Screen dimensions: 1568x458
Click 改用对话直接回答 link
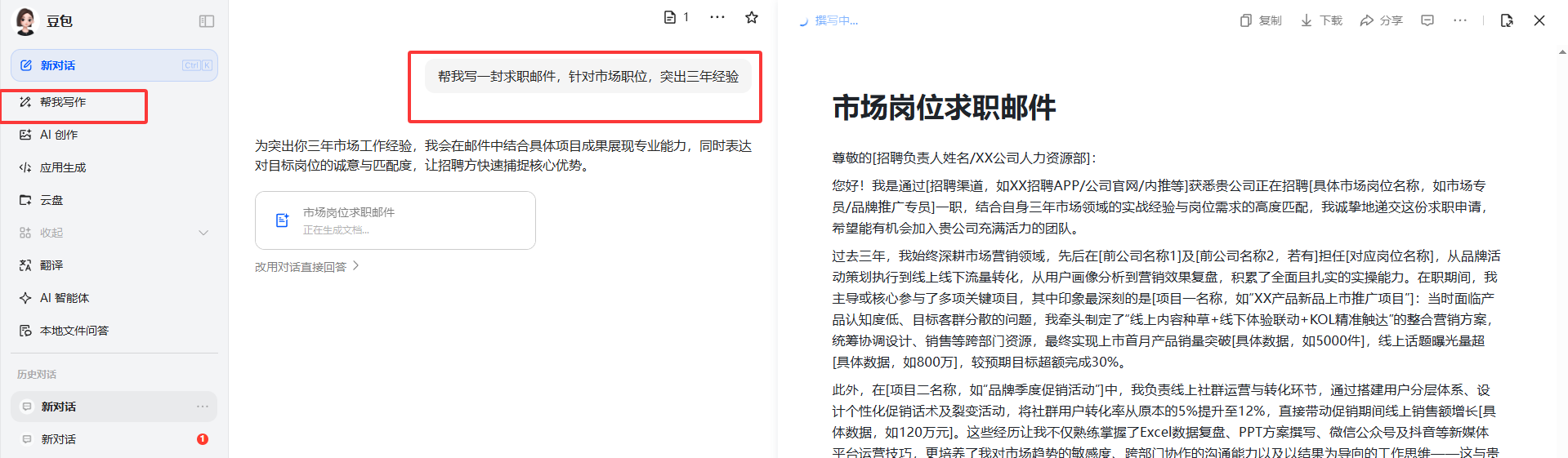pos(301,267)
